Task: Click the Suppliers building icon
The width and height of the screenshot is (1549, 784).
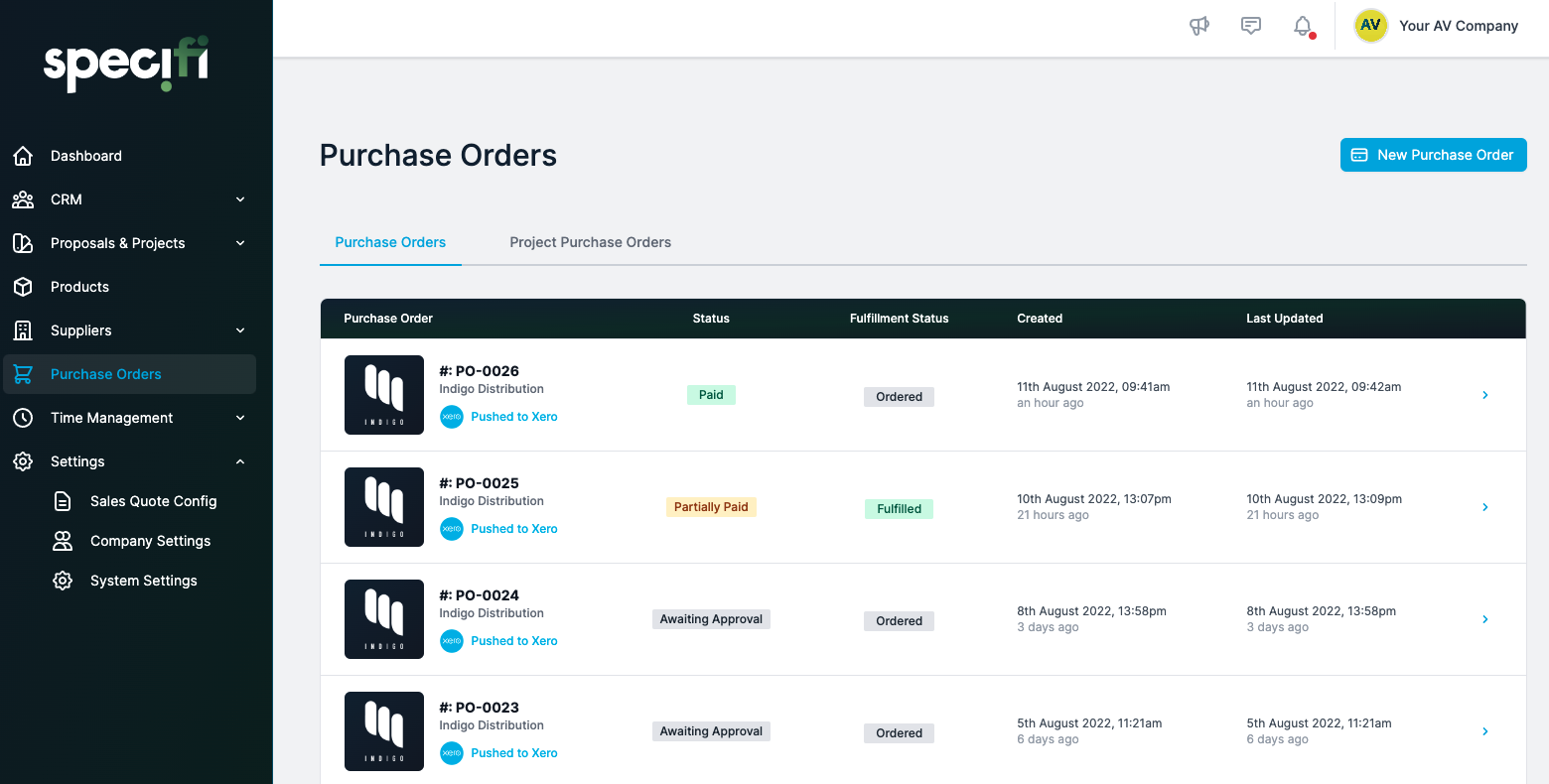Action: point(23,330)
